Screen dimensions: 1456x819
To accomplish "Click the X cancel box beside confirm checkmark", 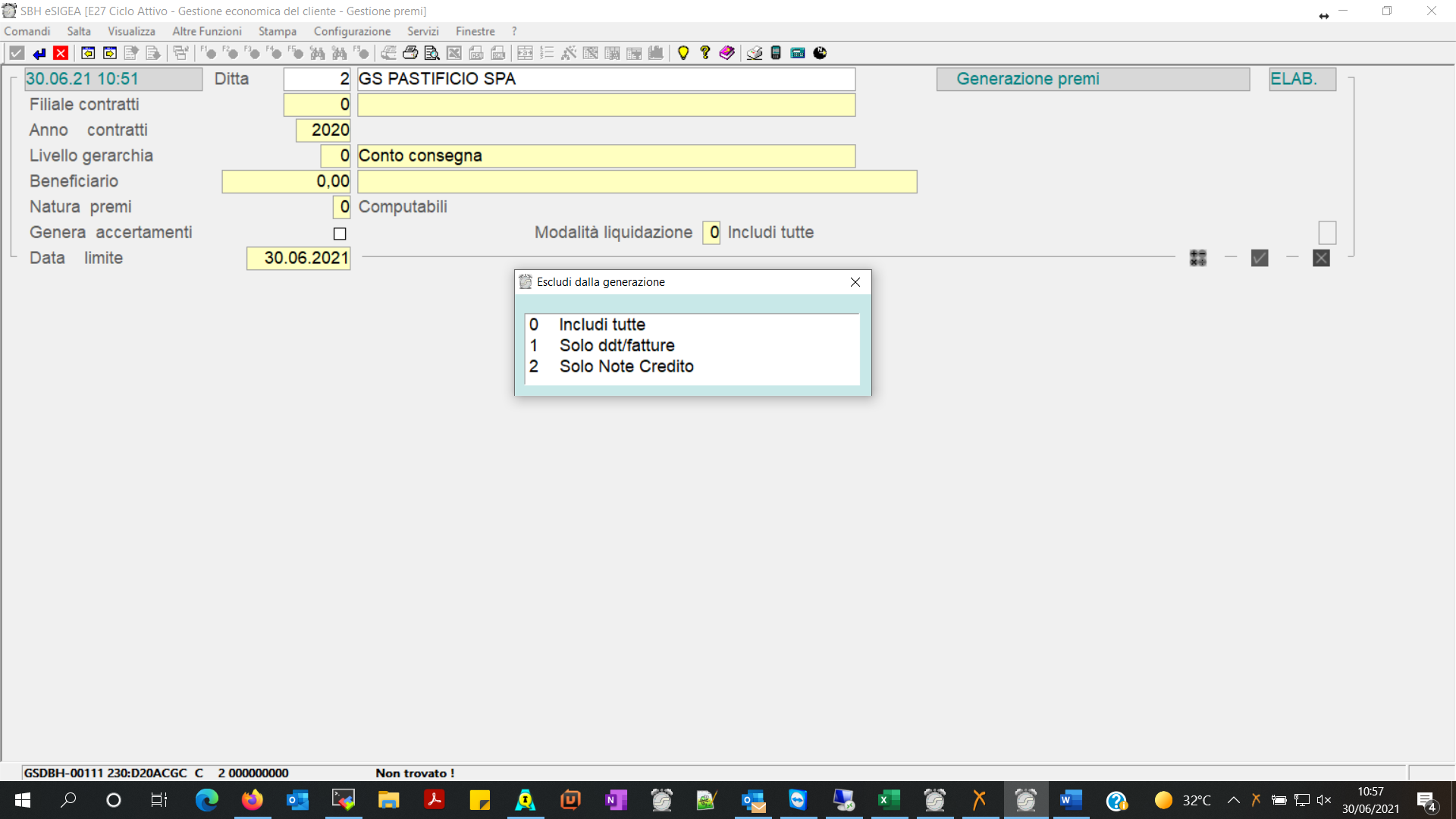I will 1321,259.
